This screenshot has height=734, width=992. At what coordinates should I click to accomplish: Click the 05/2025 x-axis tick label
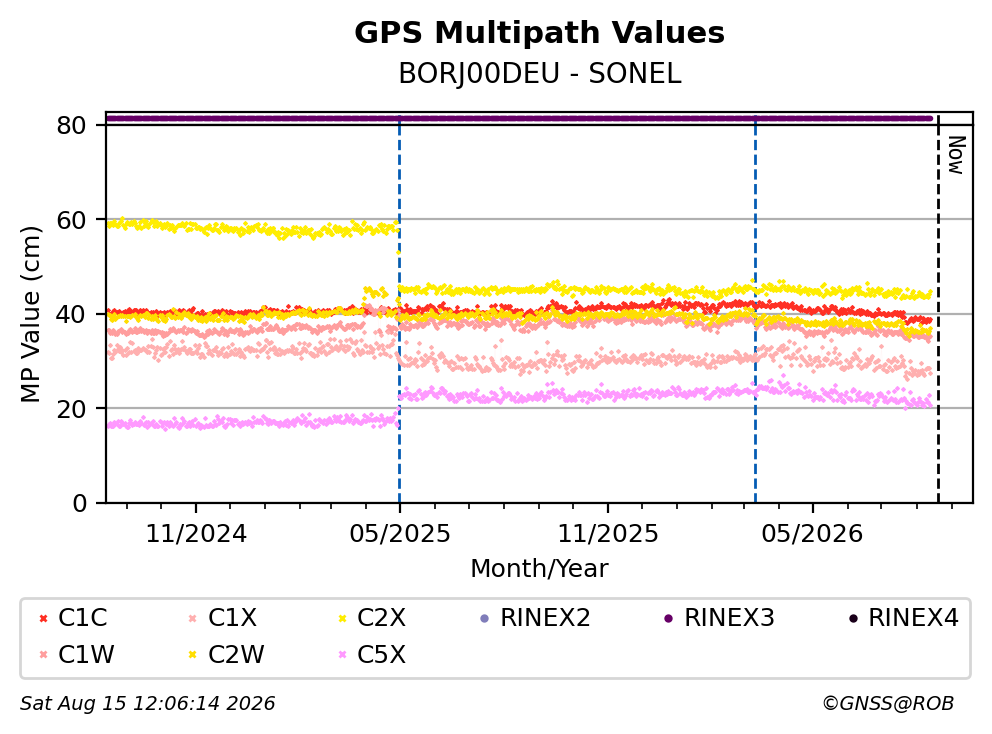click(400, 534)
